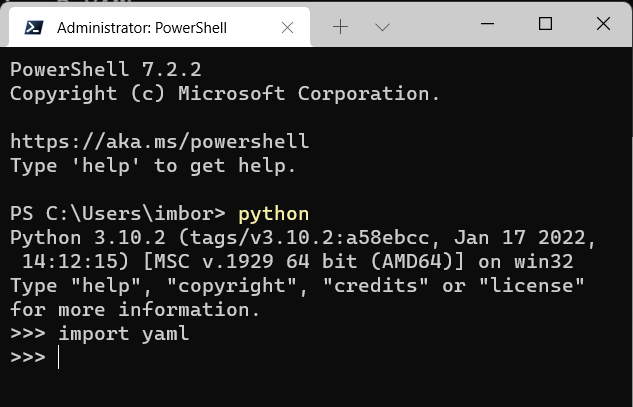Maximize the terminal window
633x407 pixels.
[545, 24]
